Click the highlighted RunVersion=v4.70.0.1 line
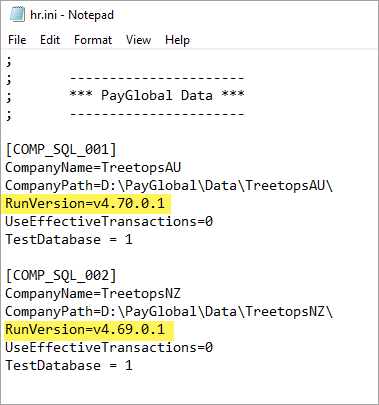Image resolution: width=379 pixels, height=405 pixels. tap(85, 203)
